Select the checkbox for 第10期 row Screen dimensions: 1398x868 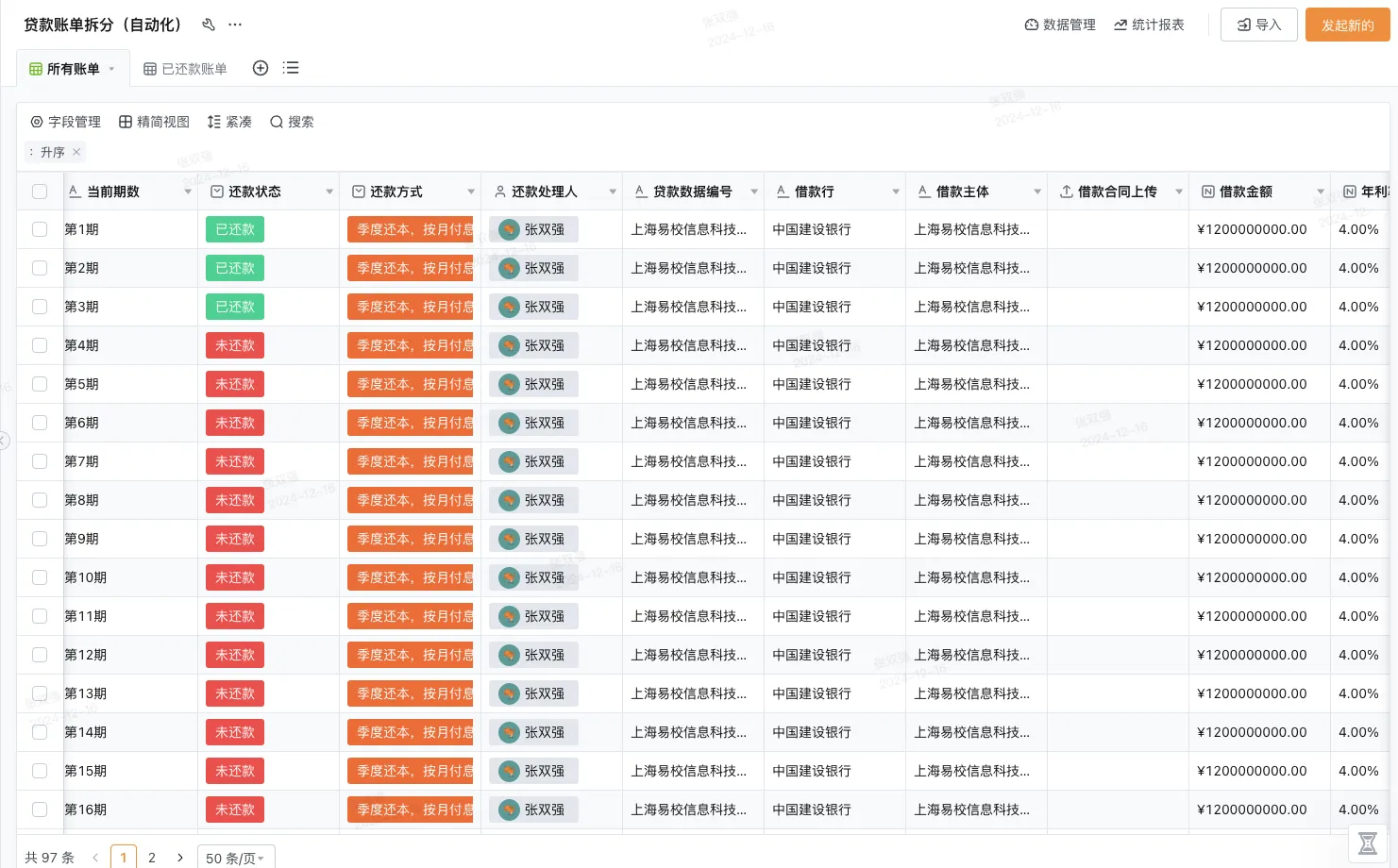coord(39,576)
